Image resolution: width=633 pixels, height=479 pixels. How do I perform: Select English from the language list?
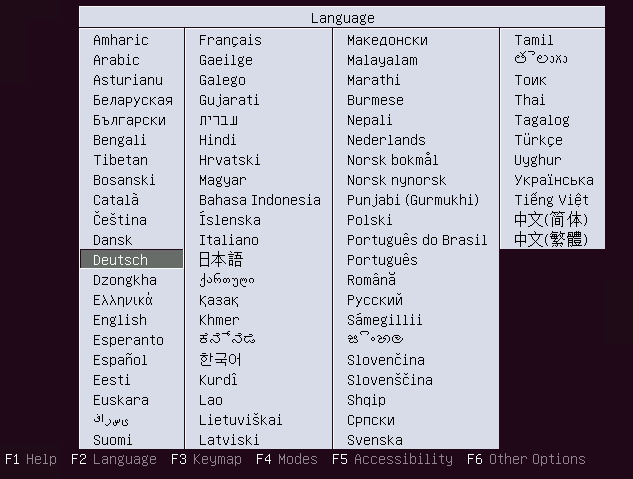[x=120, y=320]
